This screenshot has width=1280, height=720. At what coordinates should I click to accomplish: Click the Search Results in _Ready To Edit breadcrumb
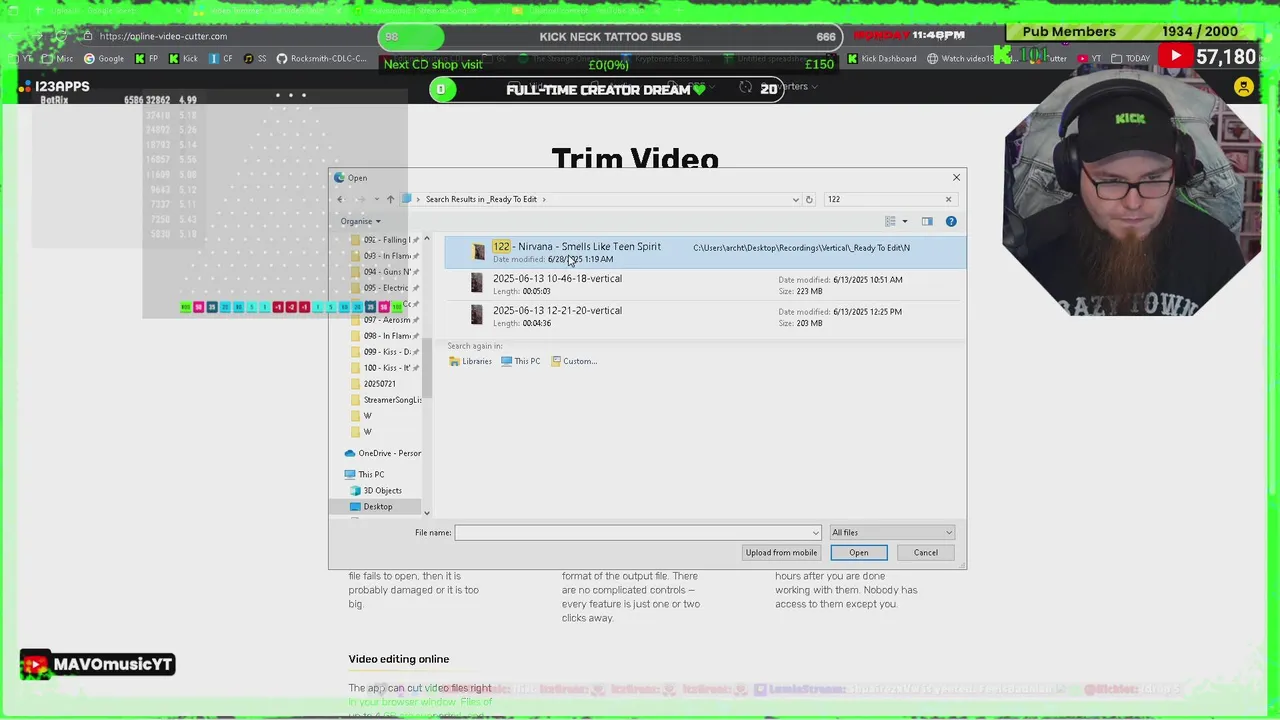click(481, 199)
